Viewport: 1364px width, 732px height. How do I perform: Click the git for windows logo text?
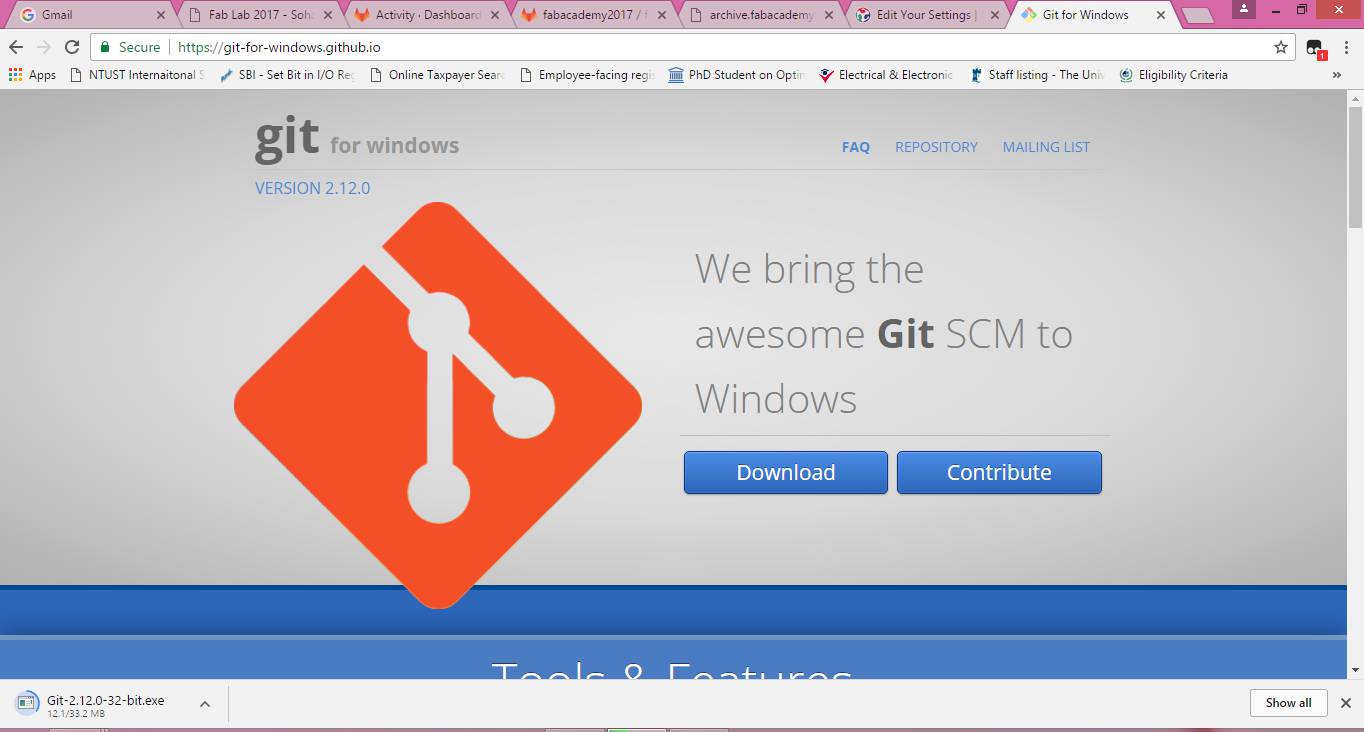click(357, 140)
